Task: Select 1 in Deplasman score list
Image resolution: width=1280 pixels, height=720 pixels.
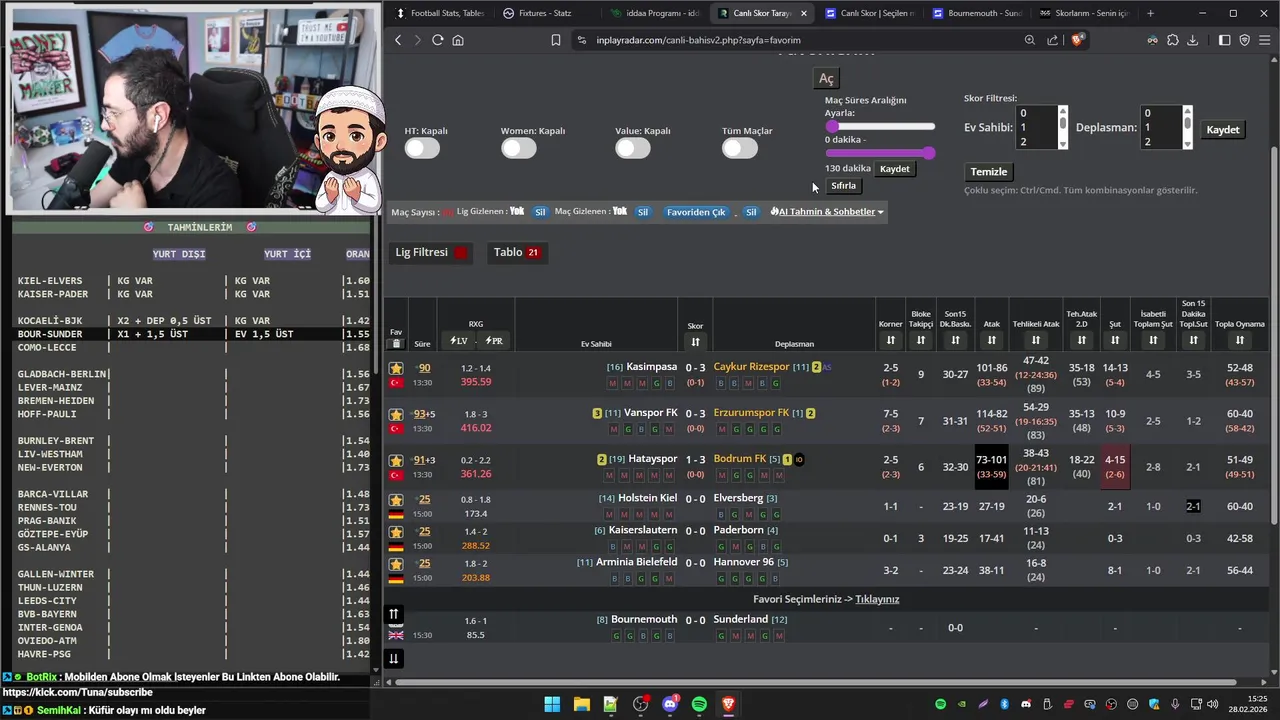Action: pyautogui.click(x=1160, y=128)
